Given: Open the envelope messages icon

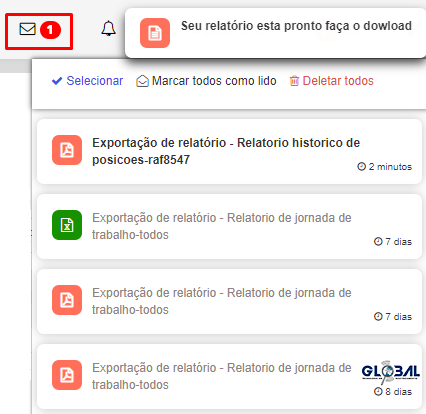Looking at the screenshot, I should coord(27,29).
